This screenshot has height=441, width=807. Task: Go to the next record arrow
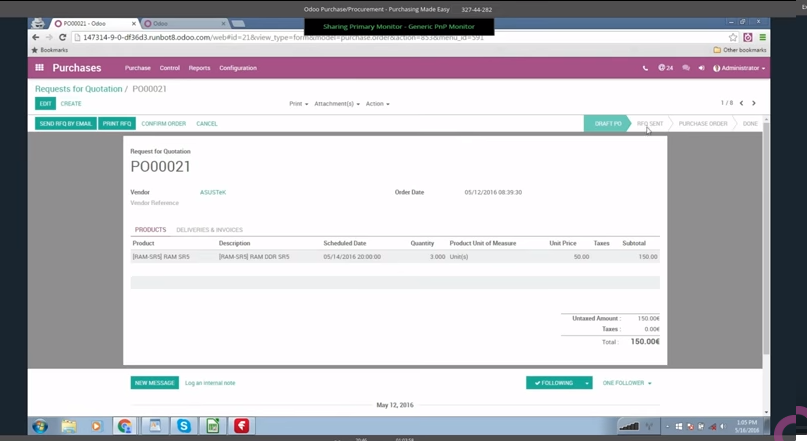[754, 103]
